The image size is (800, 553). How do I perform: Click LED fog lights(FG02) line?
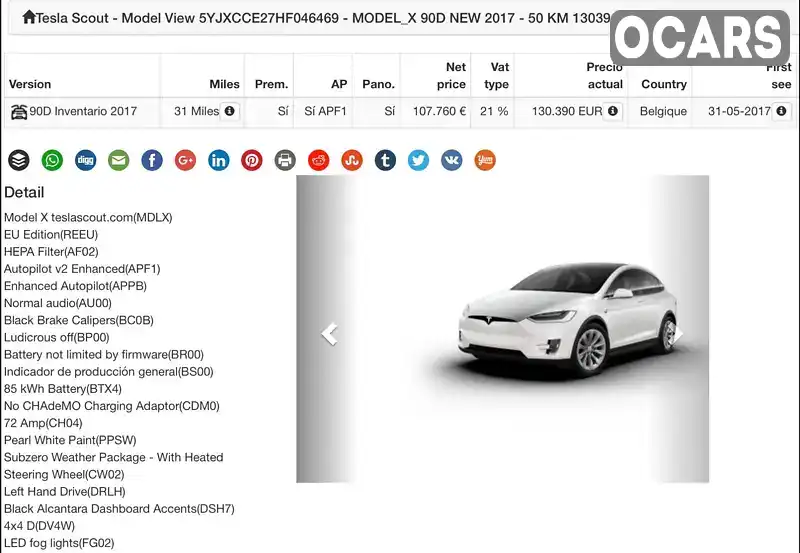tap(59, 543)
